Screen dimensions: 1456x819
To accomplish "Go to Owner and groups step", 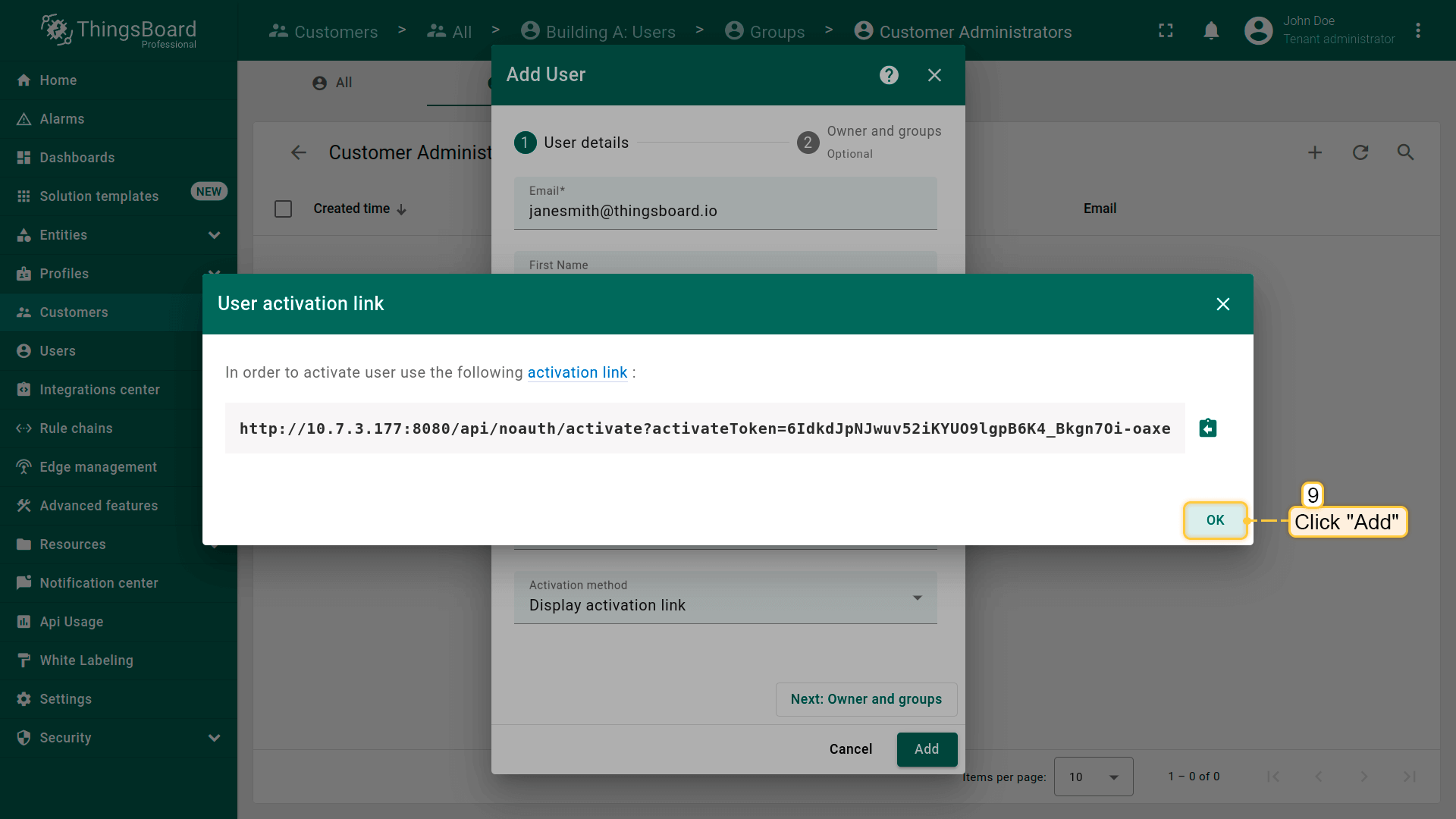I will coord(866,699).
